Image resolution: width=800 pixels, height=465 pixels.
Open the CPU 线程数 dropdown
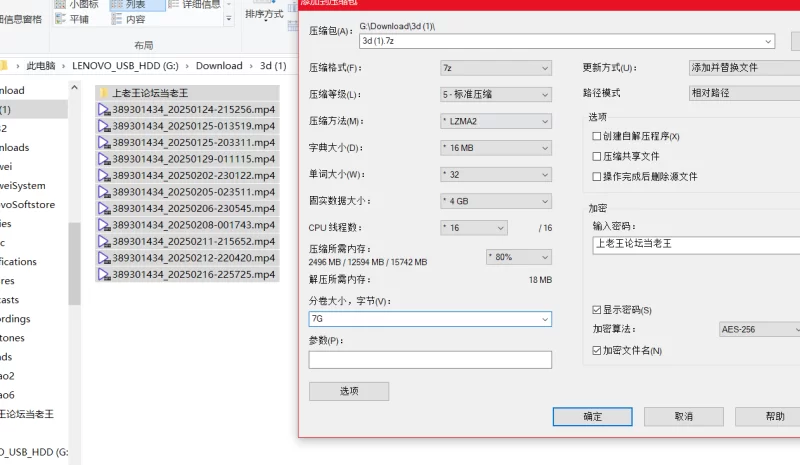(x=474, y=228)
